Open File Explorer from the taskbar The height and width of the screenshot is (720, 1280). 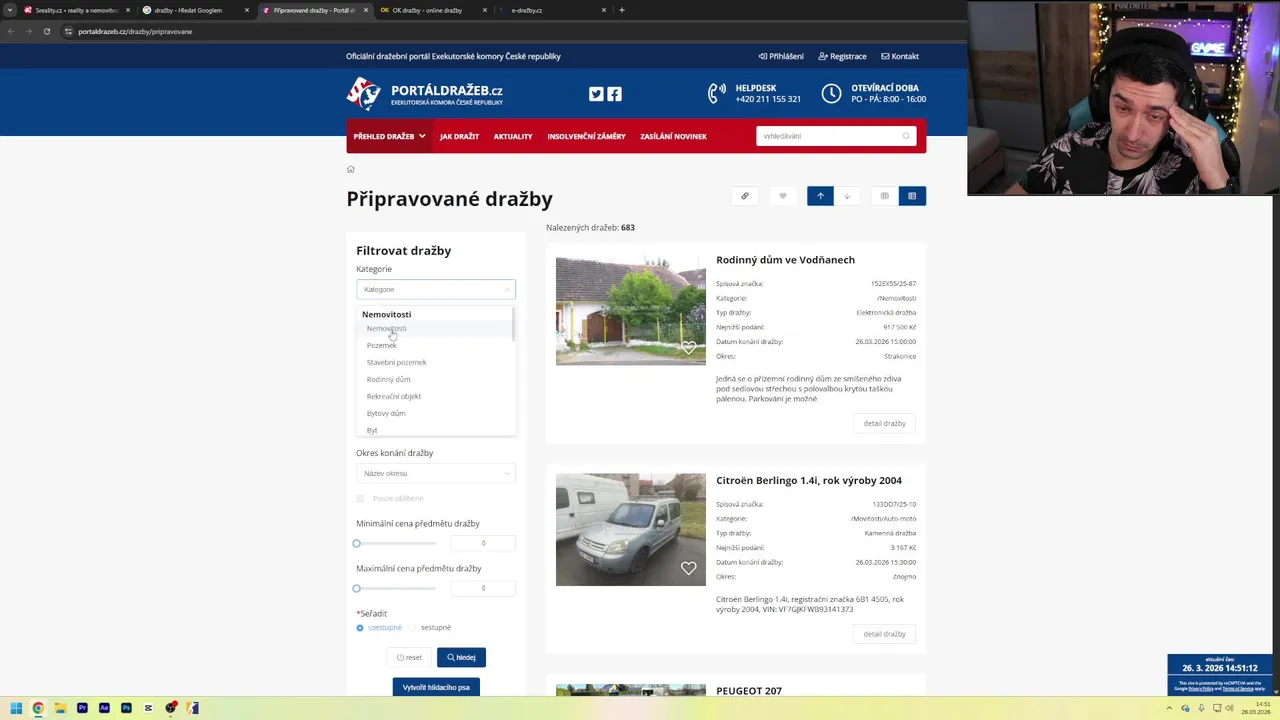[60, 708]
